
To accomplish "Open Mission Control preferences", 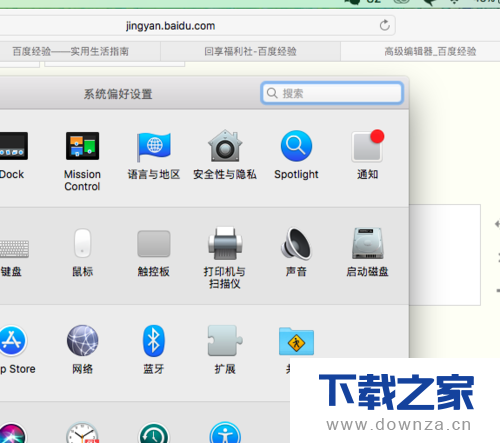I will click(x=82, y=146).
